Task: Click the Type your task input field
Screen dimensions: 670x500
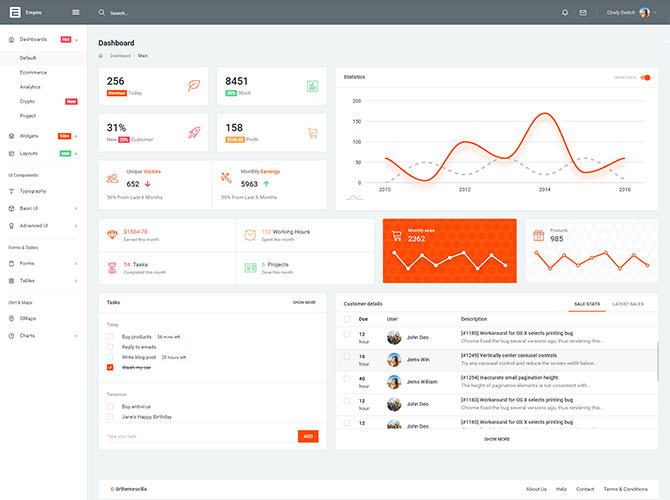Action: (x=198, y=436)
